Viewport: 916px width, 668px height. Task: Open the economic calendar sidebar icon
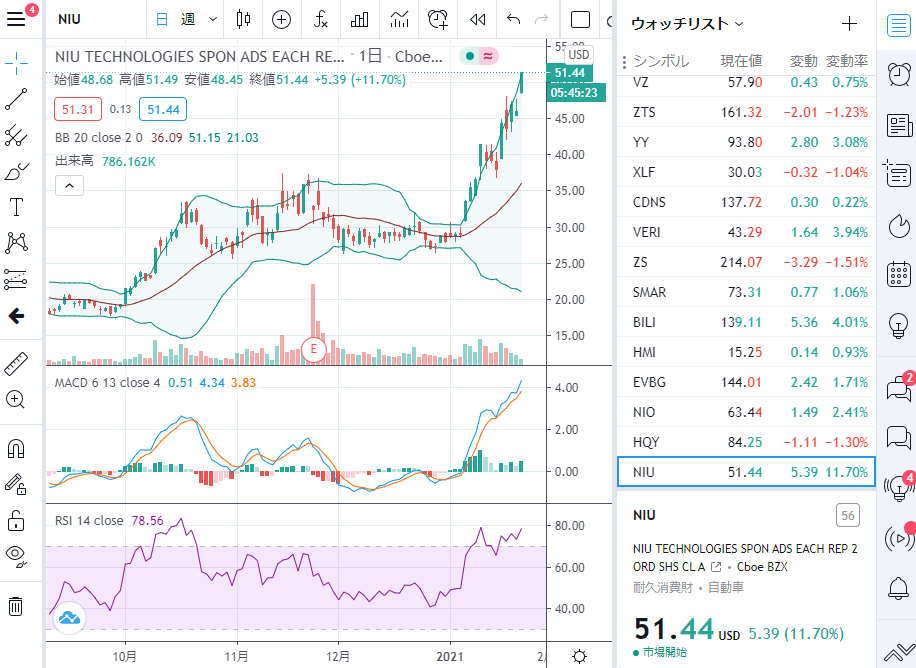(898, 274)
